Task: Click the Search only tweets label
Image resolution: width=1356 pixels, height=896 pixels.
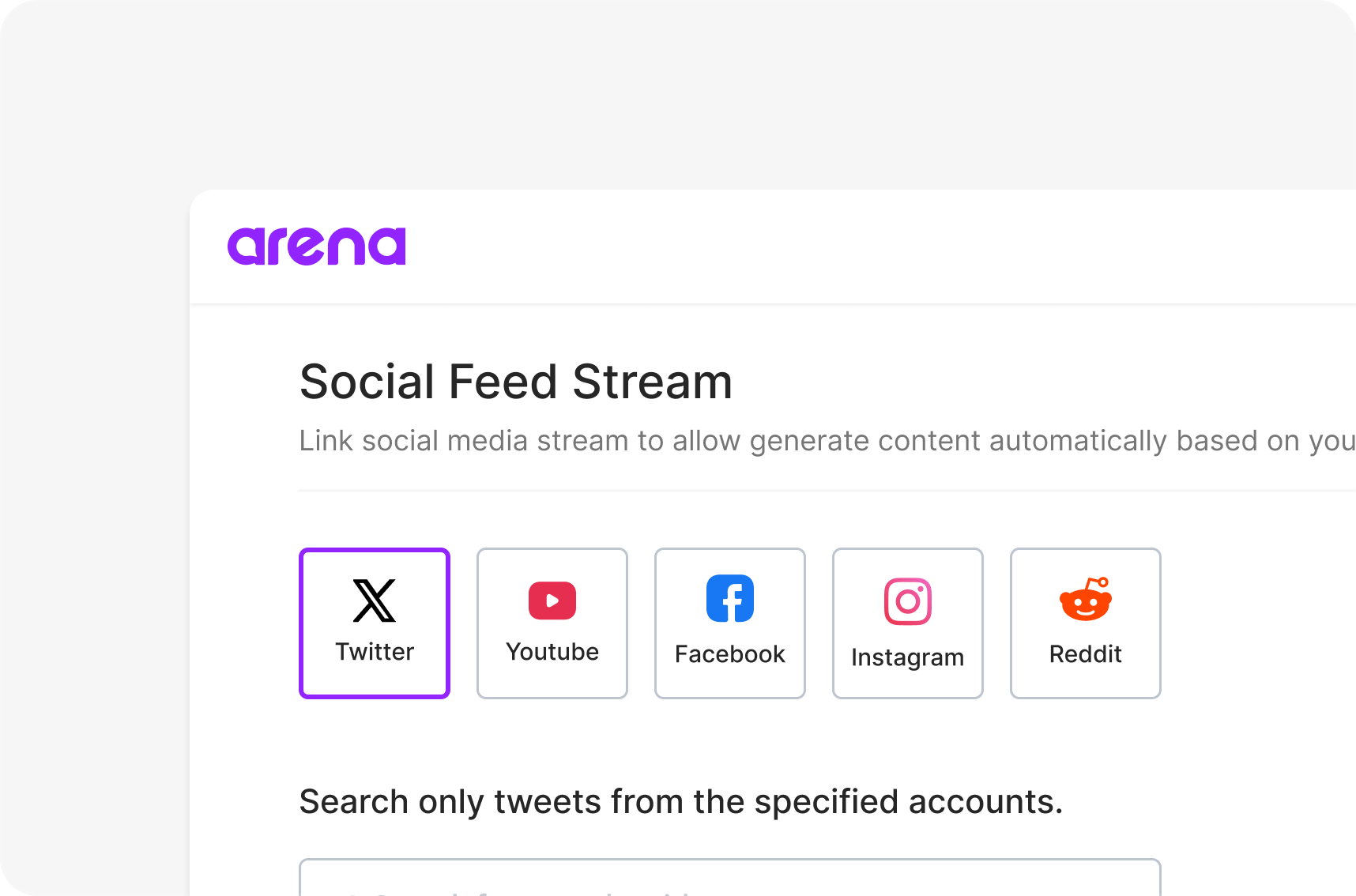Action: tap(681, 802)
